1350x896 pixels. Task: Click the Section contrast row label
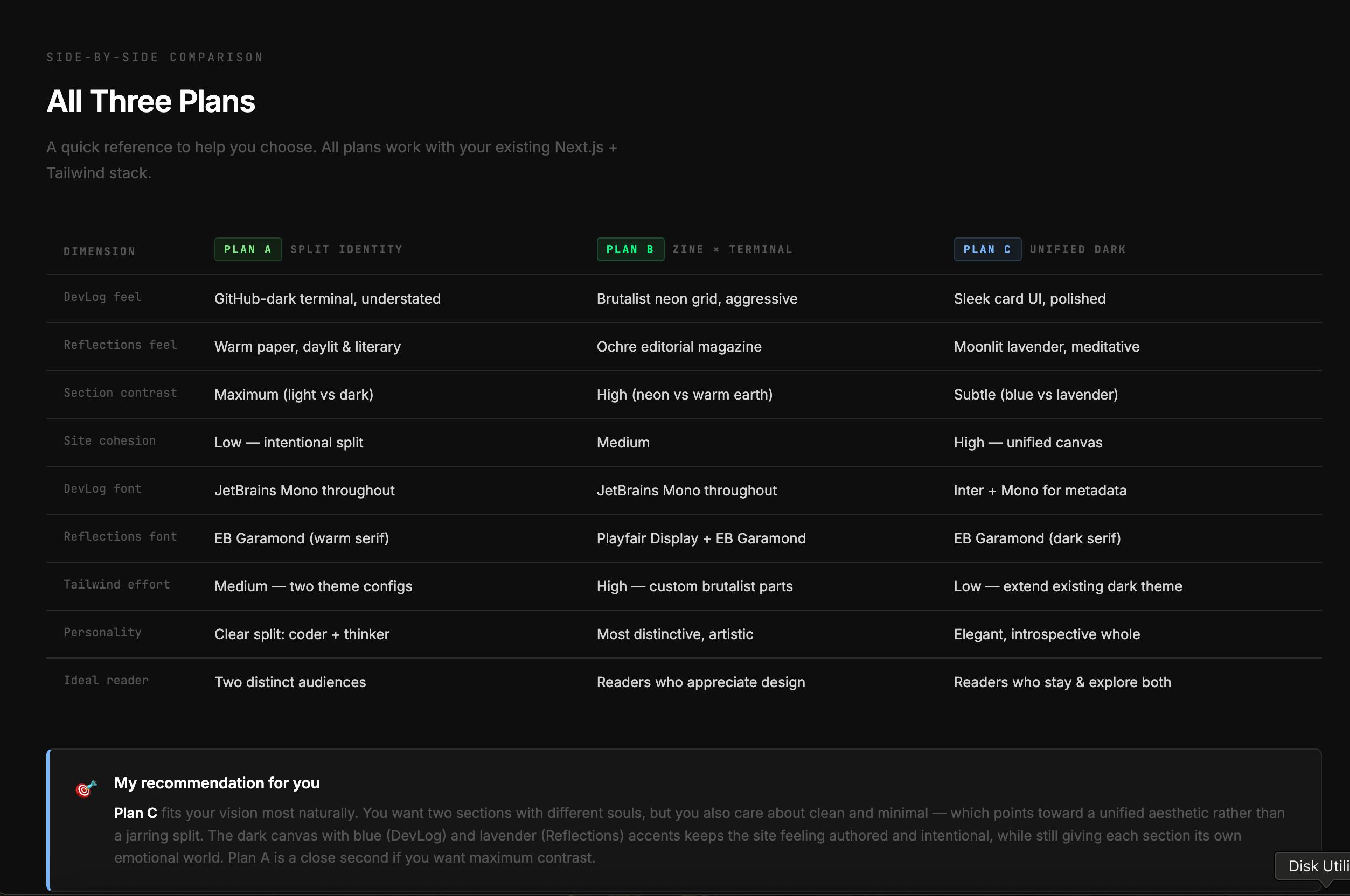[x=120, y=393]
